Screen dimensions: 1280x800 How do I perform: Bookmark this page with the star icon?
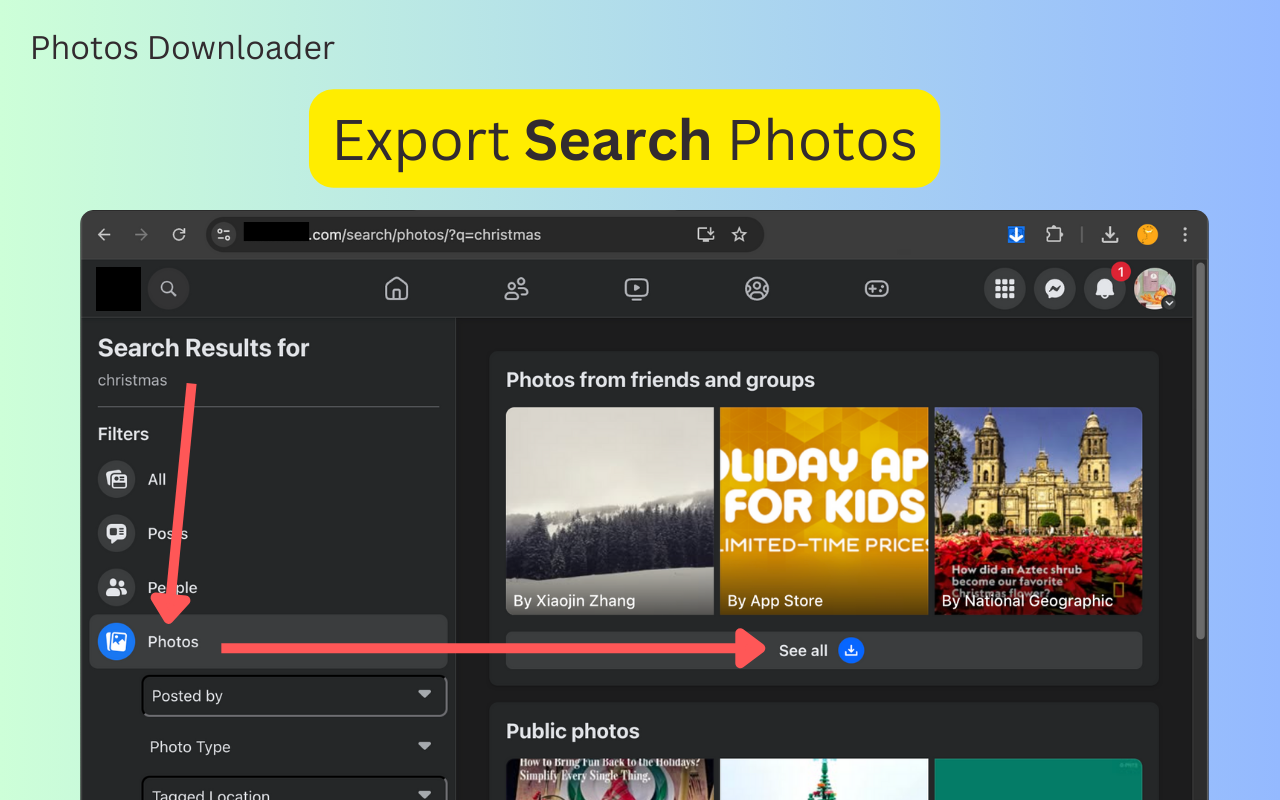[x=739, y=234]
